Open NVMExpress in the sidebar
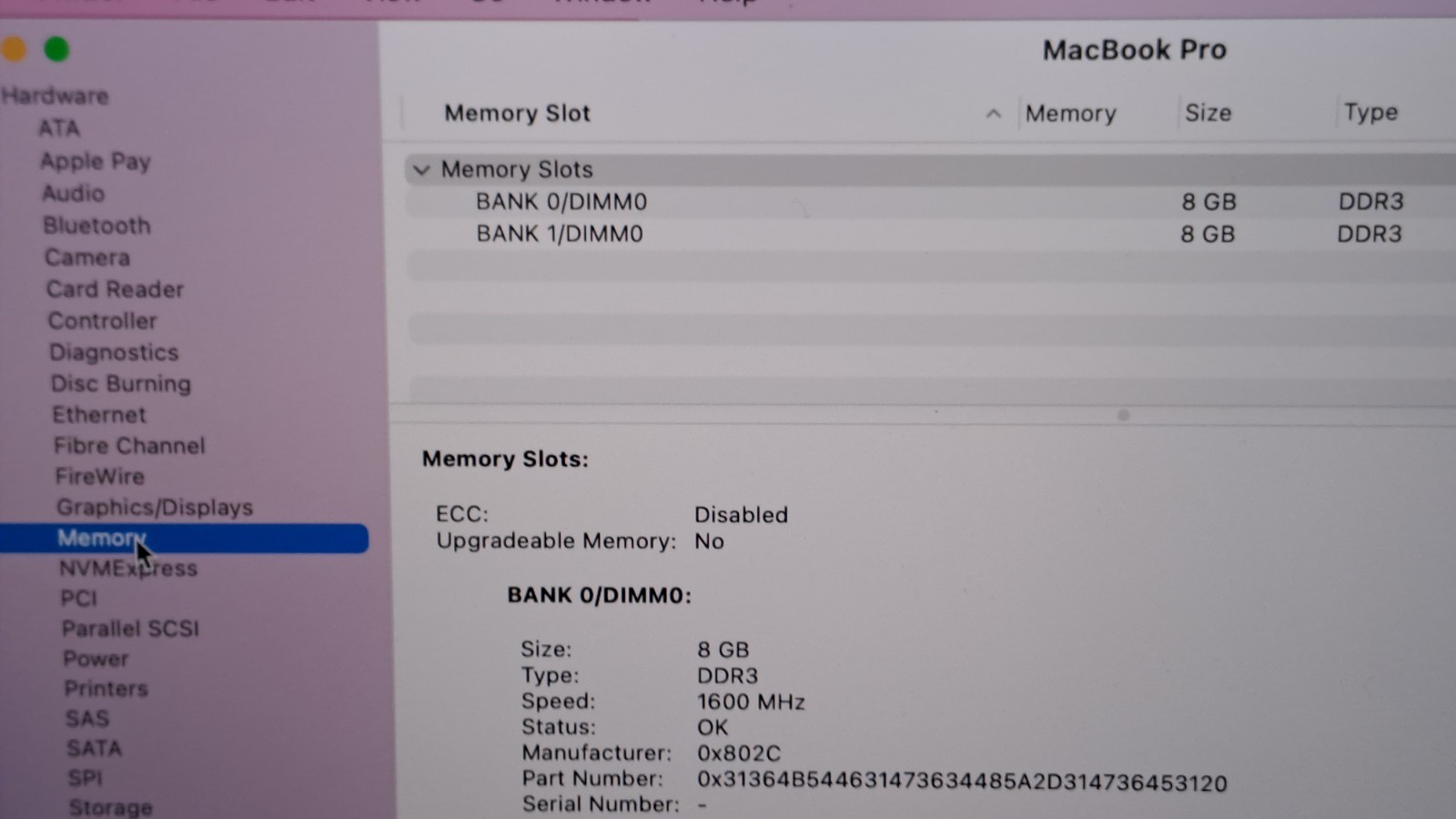 (x=128, y=568)
